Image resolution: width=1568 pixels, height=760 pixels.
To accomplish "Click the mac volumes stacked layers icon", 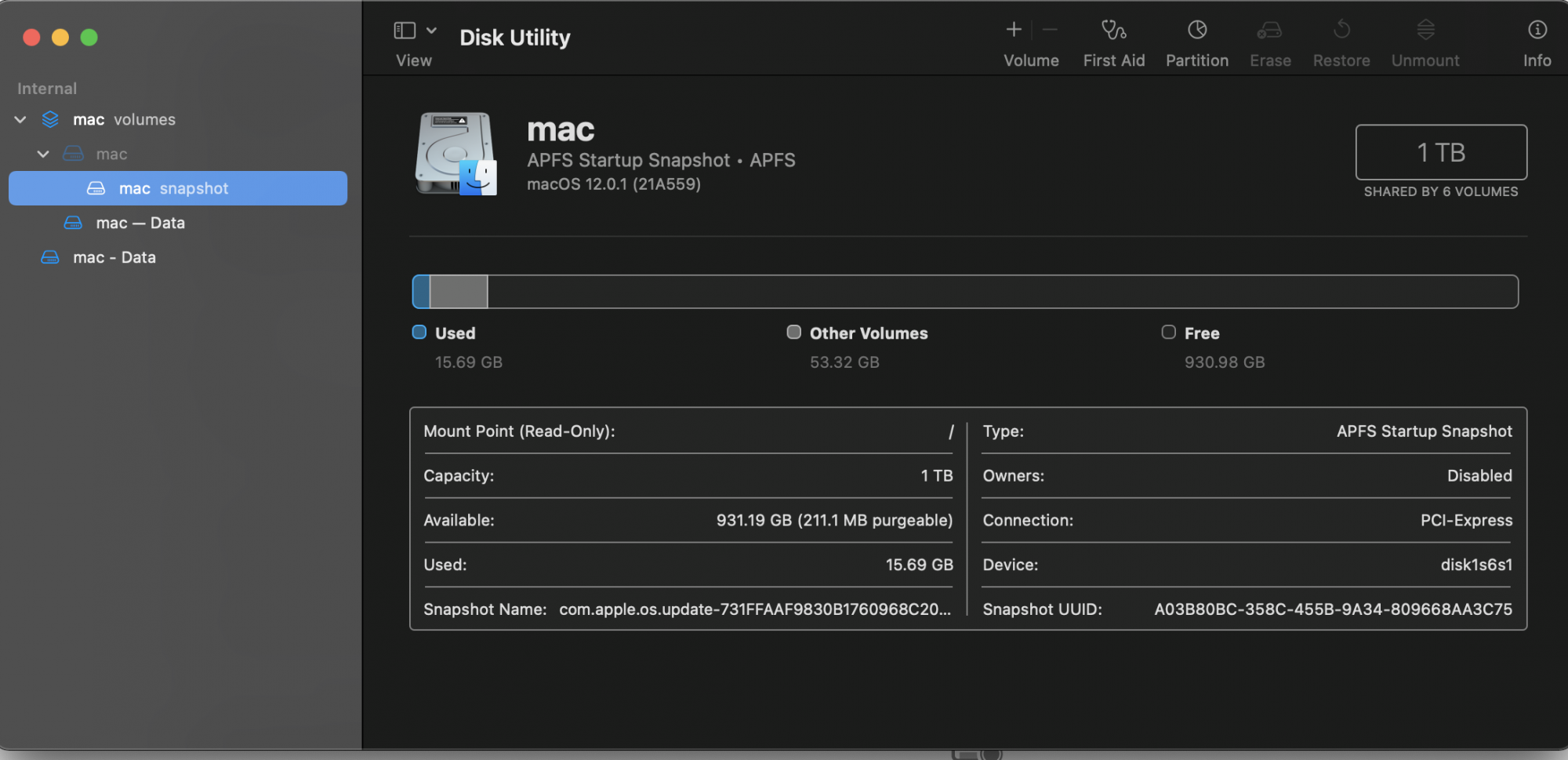I will tap(50, 119).
